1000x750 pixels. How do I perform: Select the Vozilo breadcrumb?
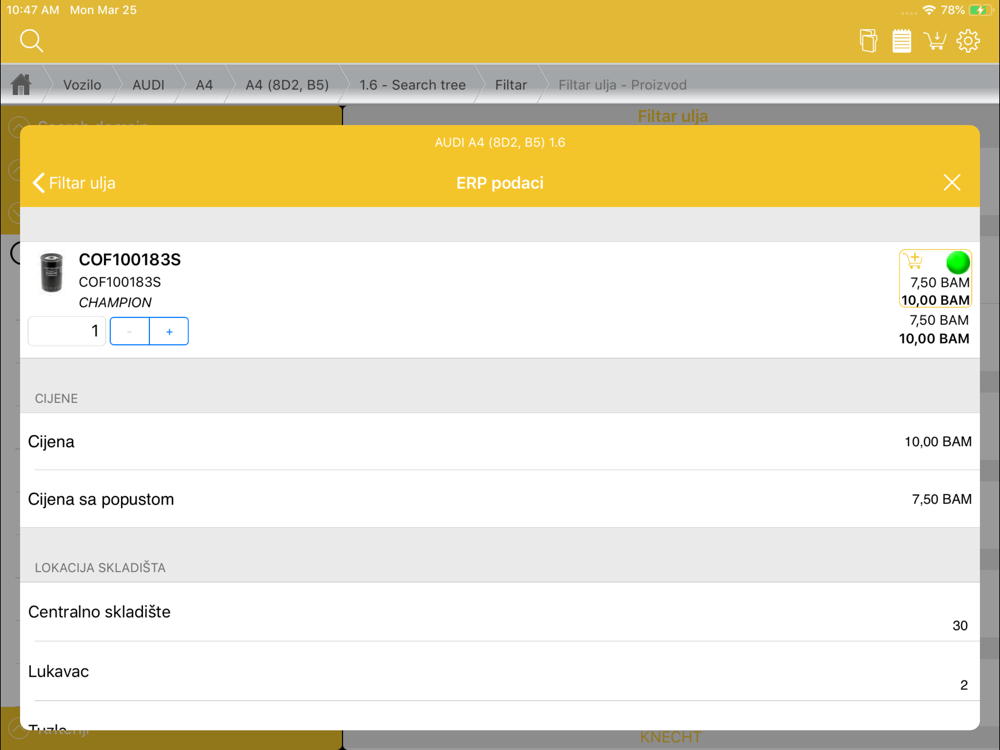[x=82, y=85]
